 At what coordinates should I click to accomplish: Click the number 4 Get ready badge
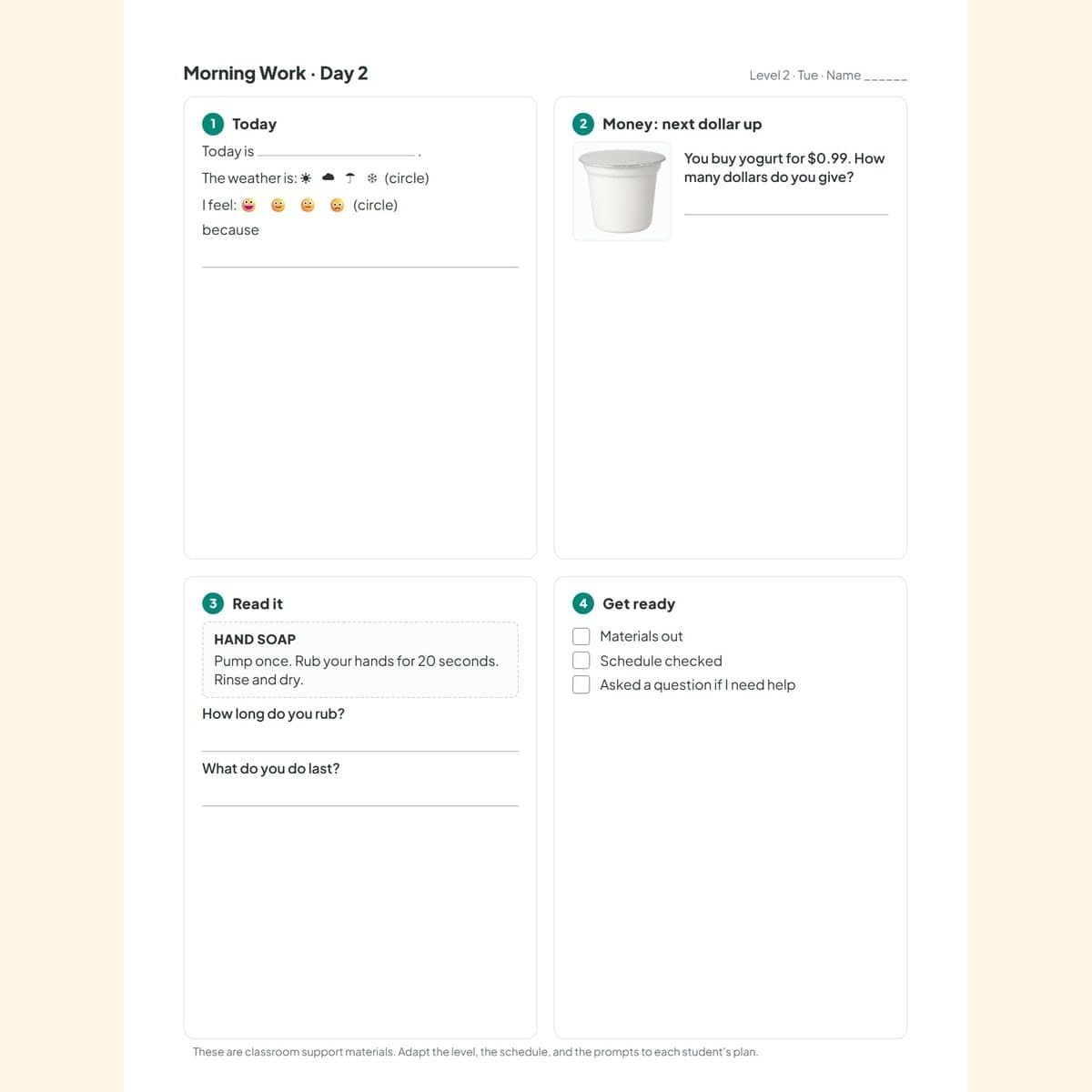click(583, 603)
